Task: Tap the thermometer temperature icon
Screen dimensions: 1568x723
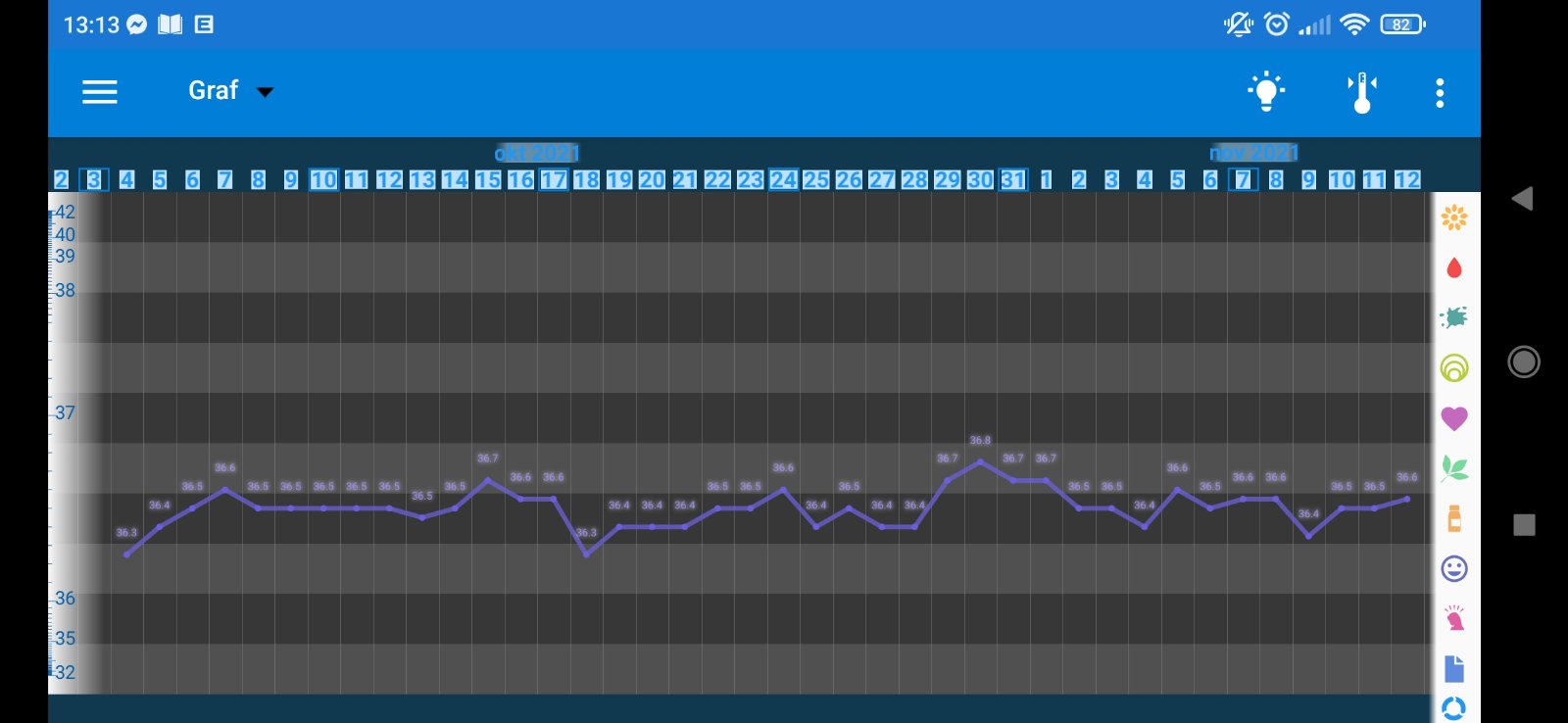Action: (1361, 93)
